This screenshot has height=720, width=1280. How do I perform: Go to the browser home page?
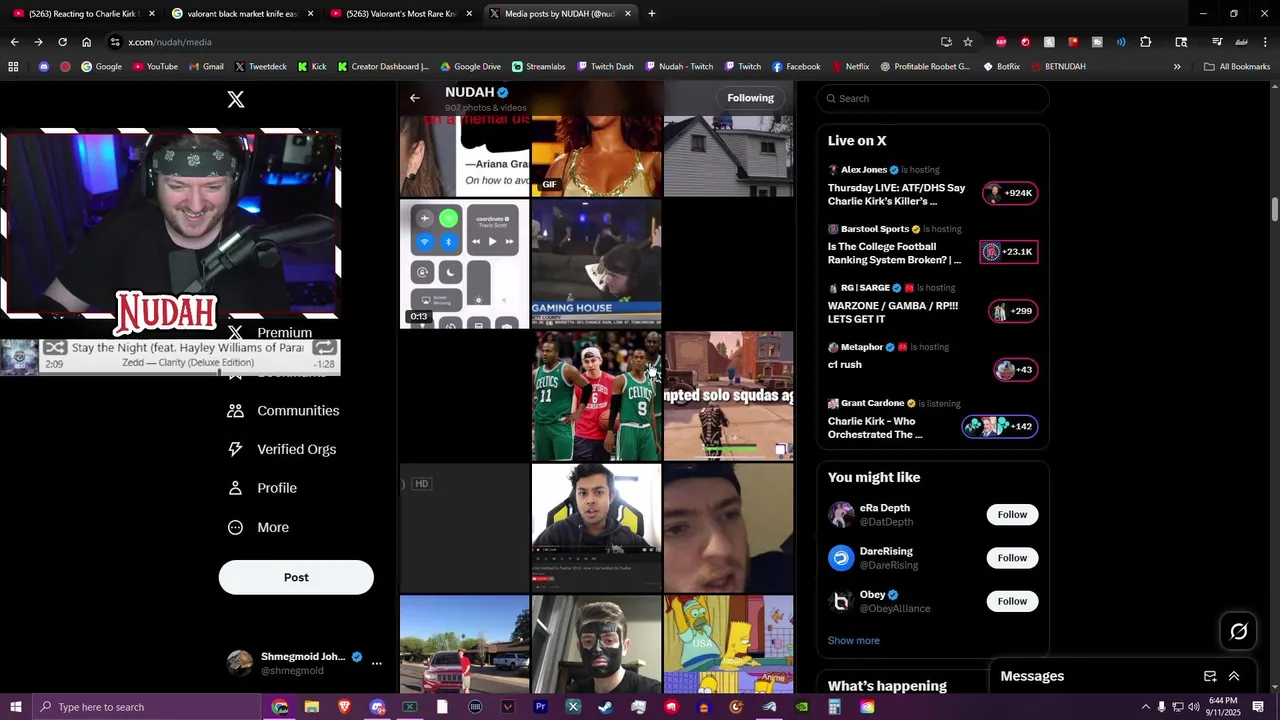[86, 42]
